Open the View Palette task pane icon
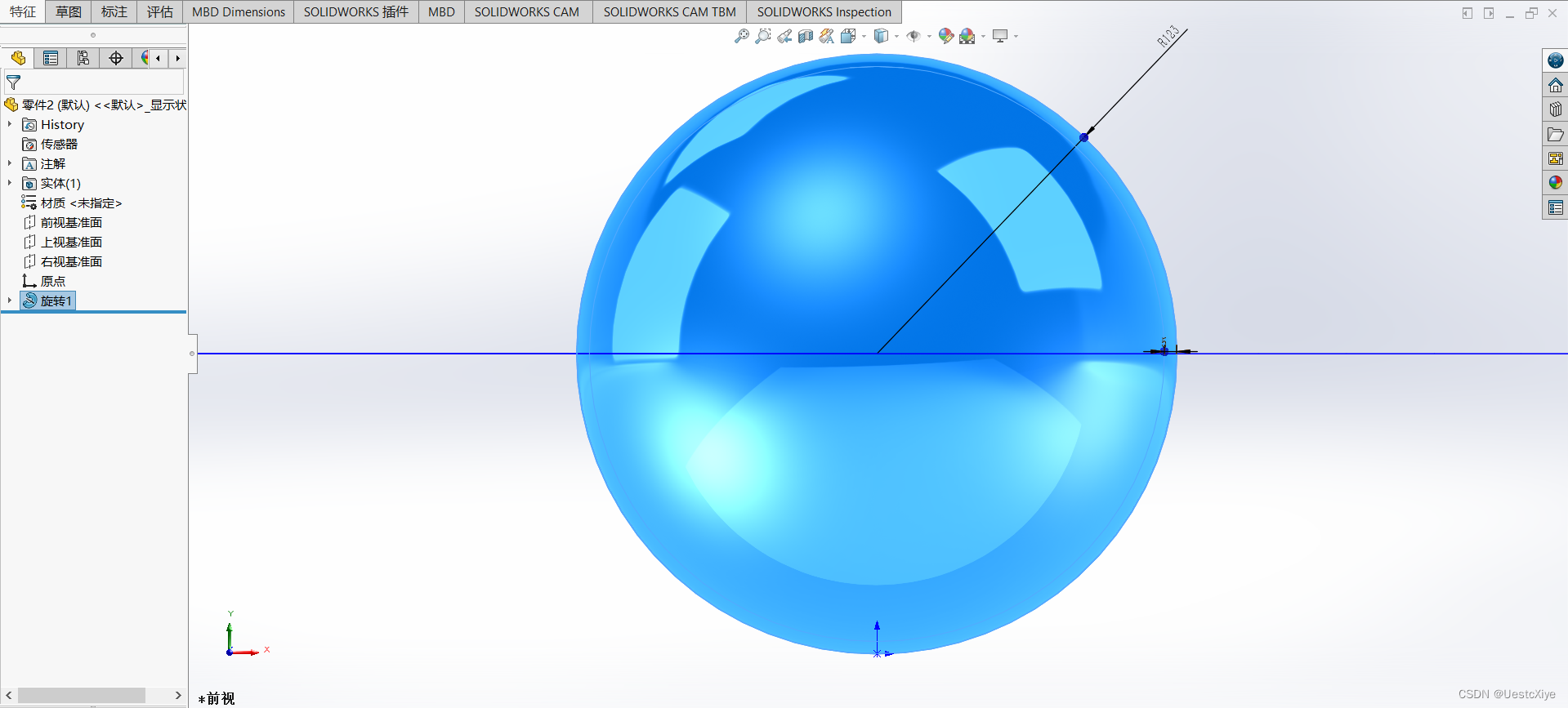Screen dimensions: 1568x708 pyautogui.click(x=1555, y=158)
